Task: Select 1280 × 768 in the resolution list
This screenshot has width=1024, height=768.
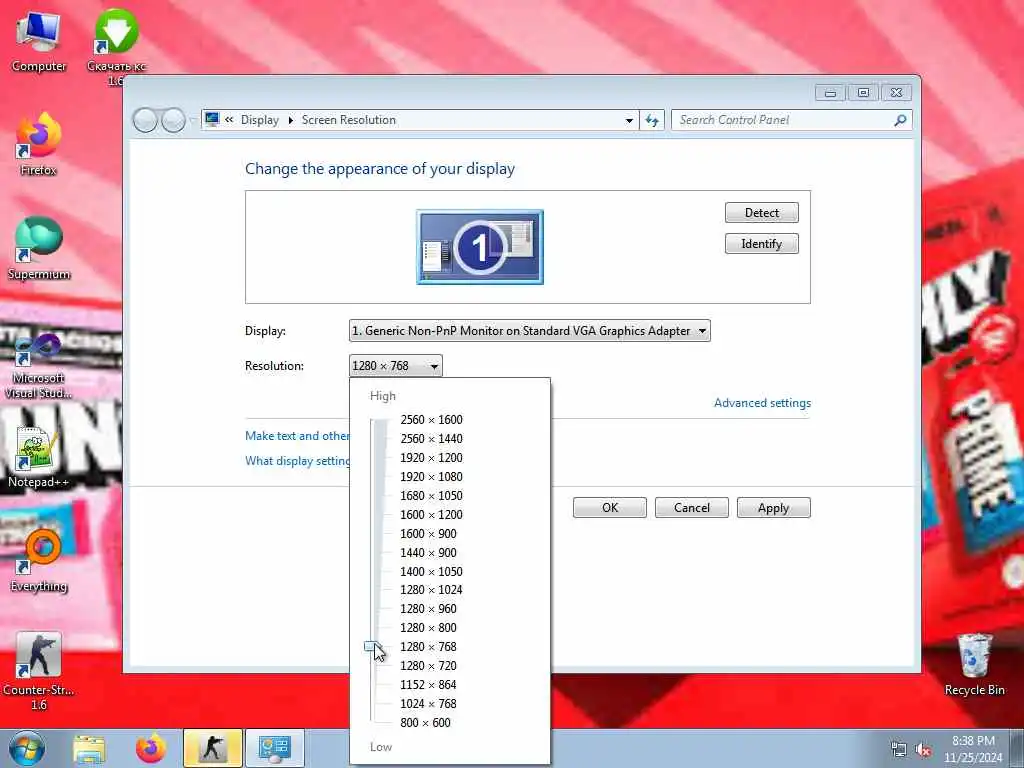Action: [x=428, y=647]
